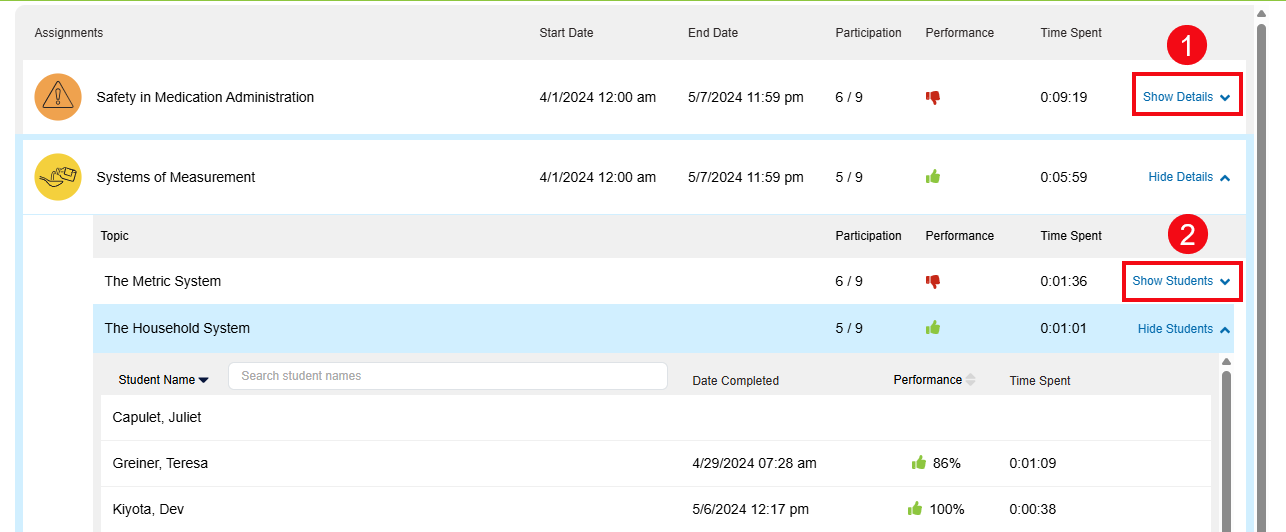The height and width of the screenshot is (532, 1286).
Task: Click thumbs-up icon beside Greiner's 86% score
Action: coord(919,463)
